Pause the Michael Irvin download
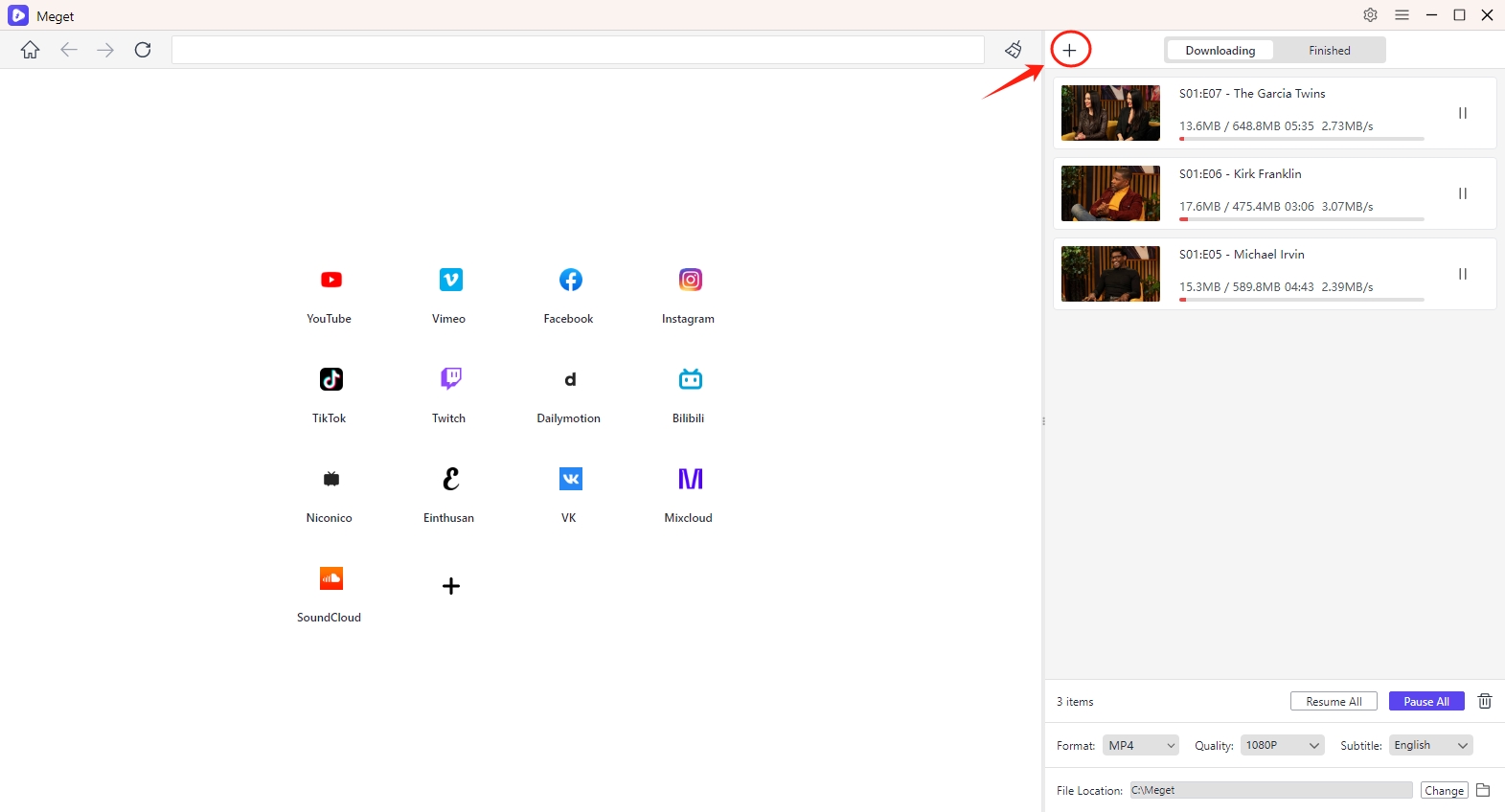 (x=1463, y=274)
